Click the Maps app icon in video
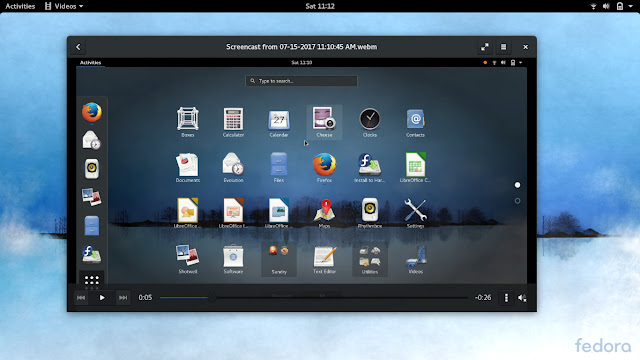 (324, 213)
